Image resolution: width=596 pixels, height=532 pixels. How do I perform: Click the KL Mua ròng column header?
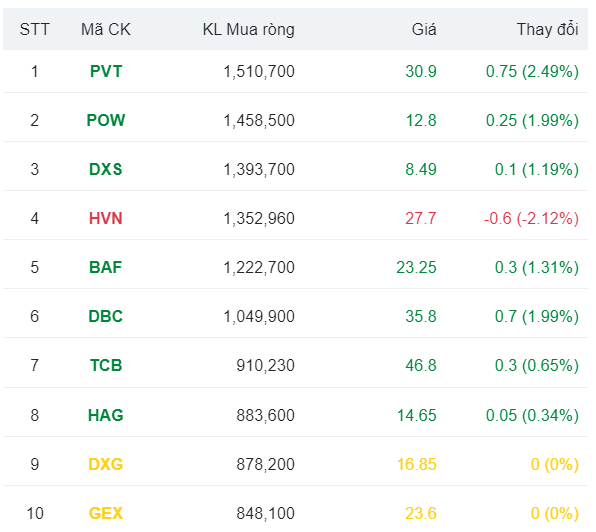[x=249, y=30]
